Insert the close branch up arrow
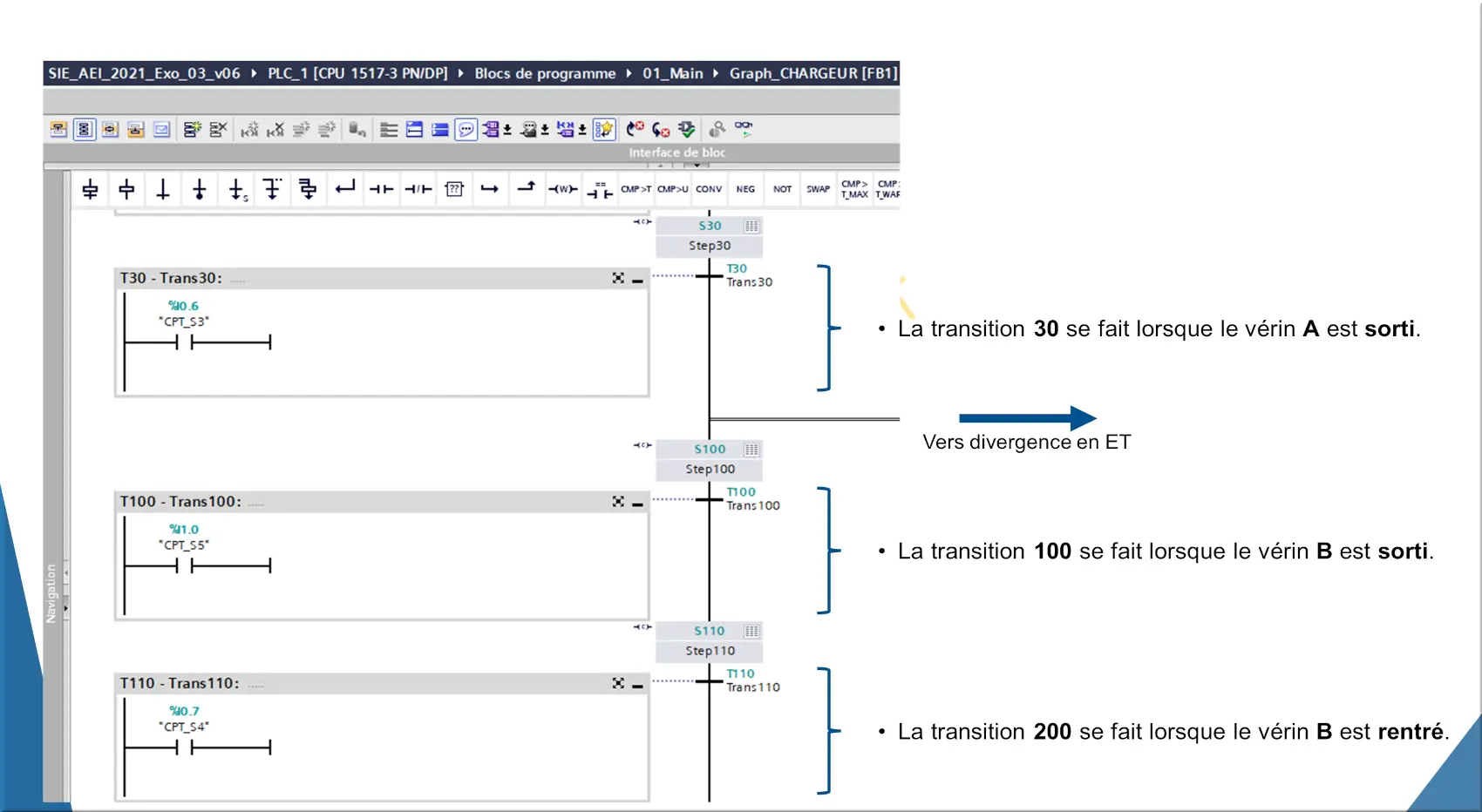 pos(527,187)
